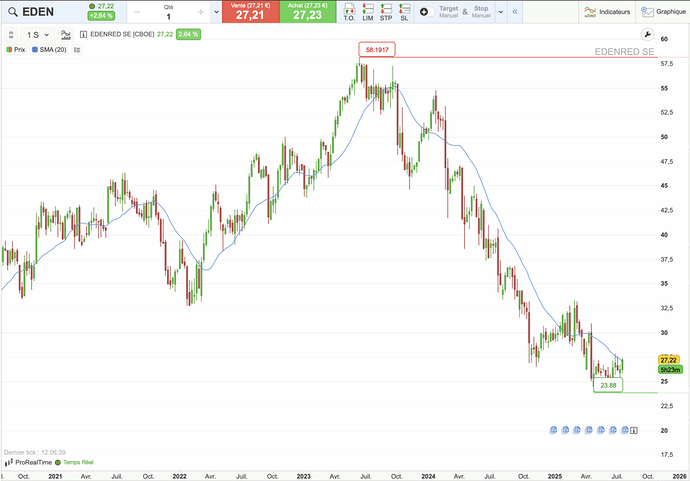Click the red Vente 27,21 sell button
Screen dimensions: 690x481
pos(250,12)
